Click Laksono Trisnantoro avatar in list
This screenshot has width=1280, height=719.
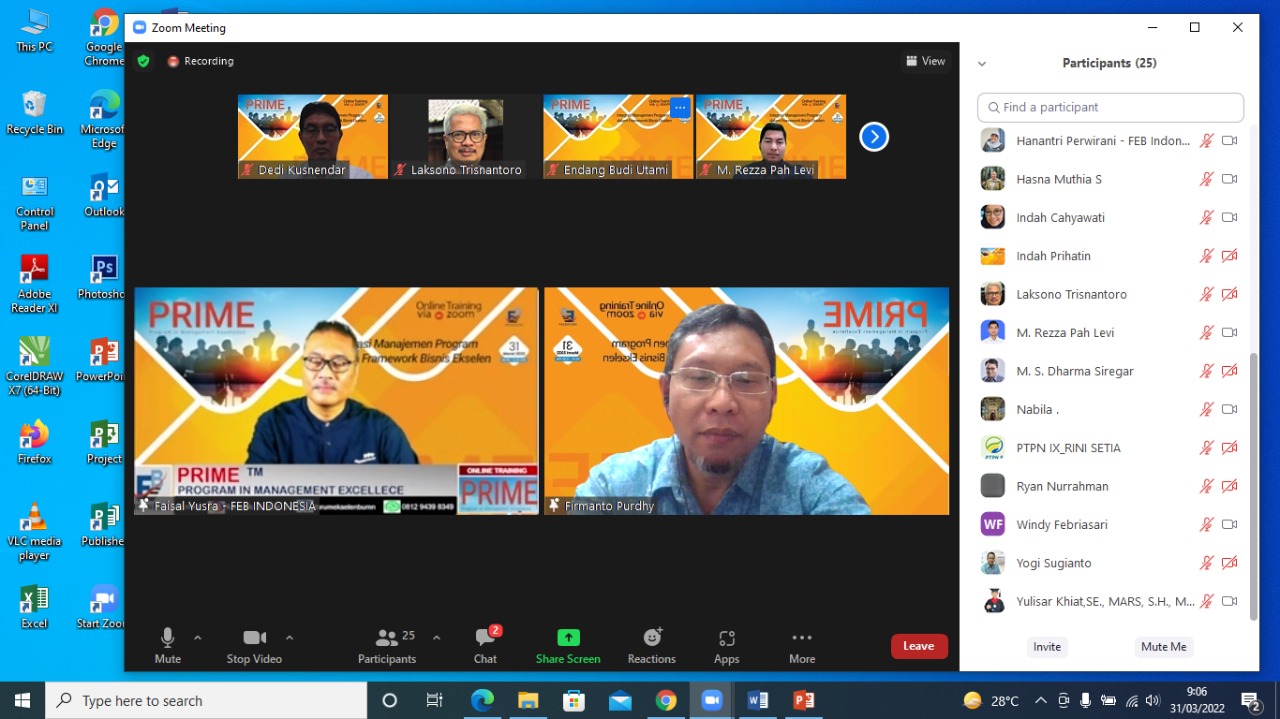click(992, 294)
